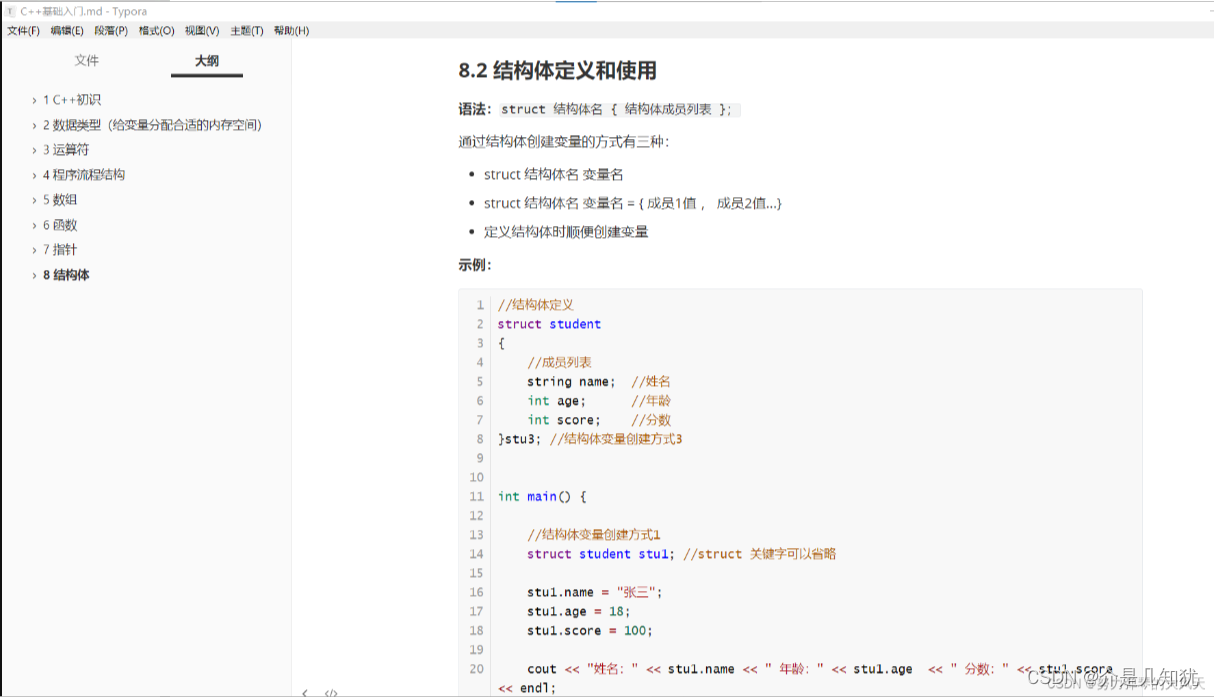
Task: Place cursor on code line 'stu1.age = 18;'
Action: pos(579,611)
